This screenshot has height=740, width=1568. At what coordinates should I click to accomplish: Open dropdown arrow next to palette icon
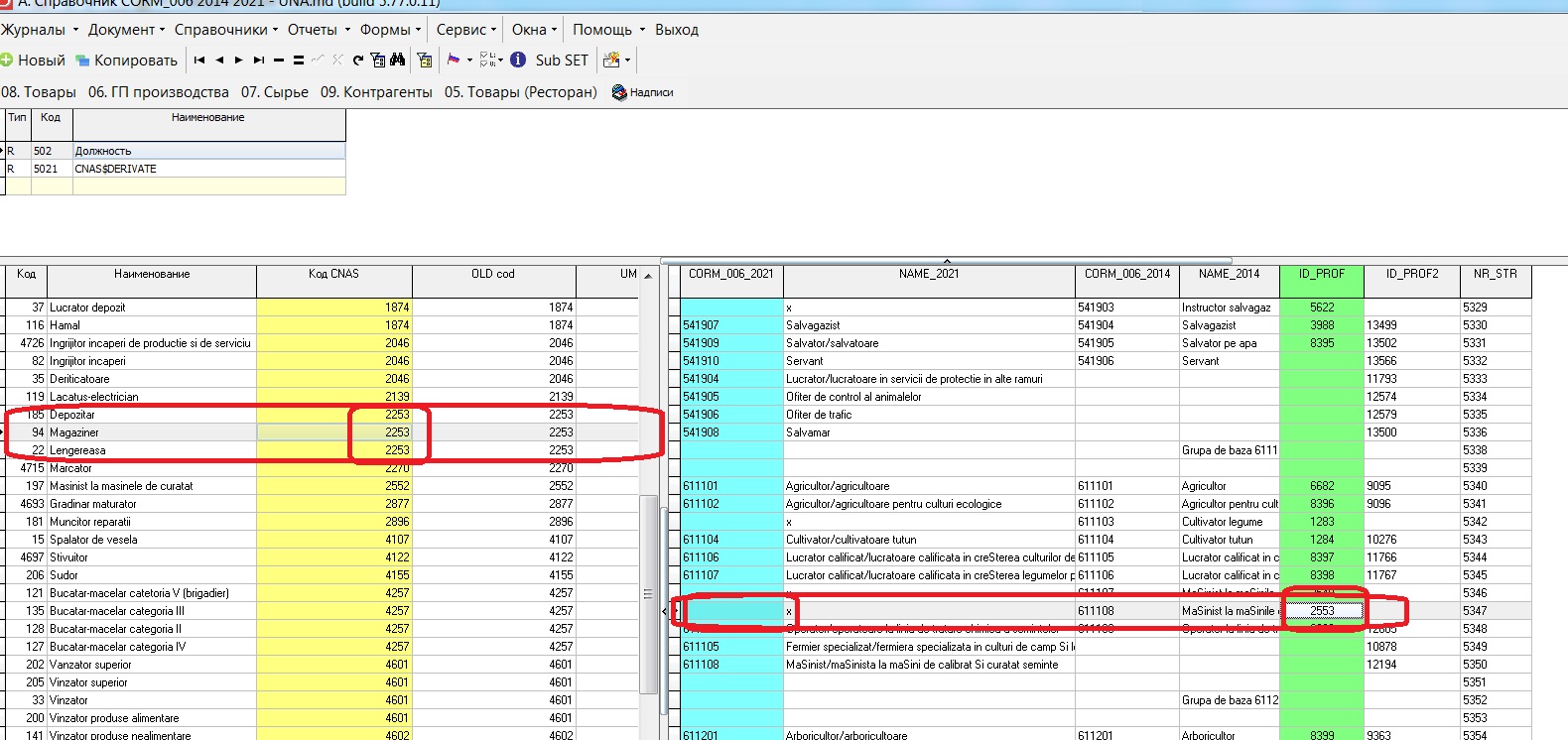627,60
